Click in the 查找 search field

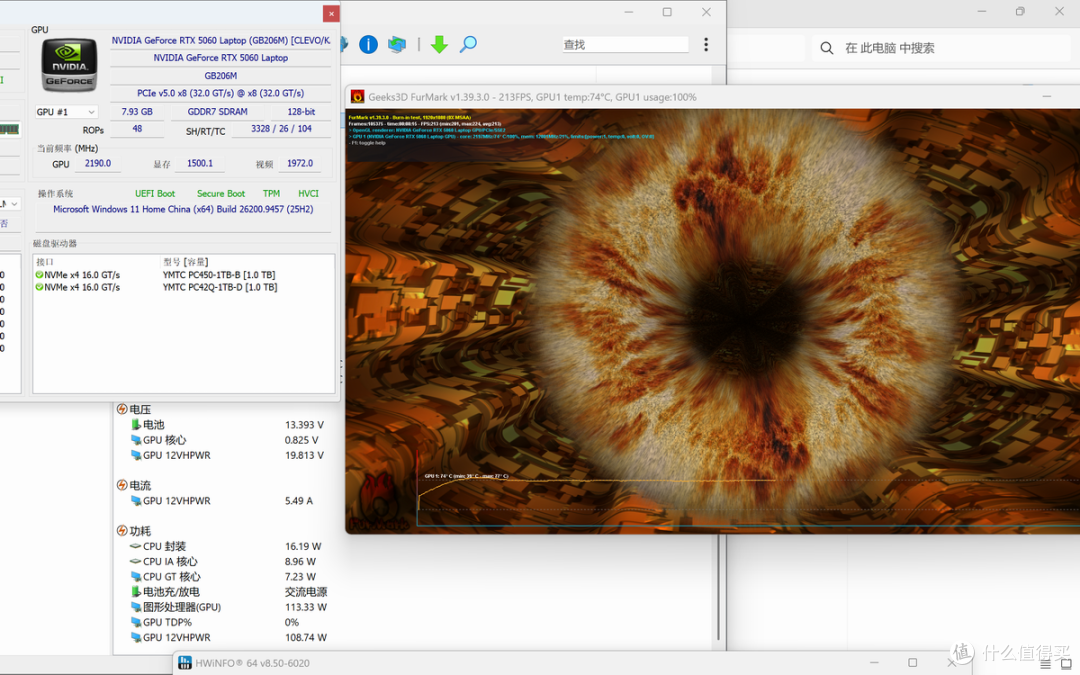[625, 45]
